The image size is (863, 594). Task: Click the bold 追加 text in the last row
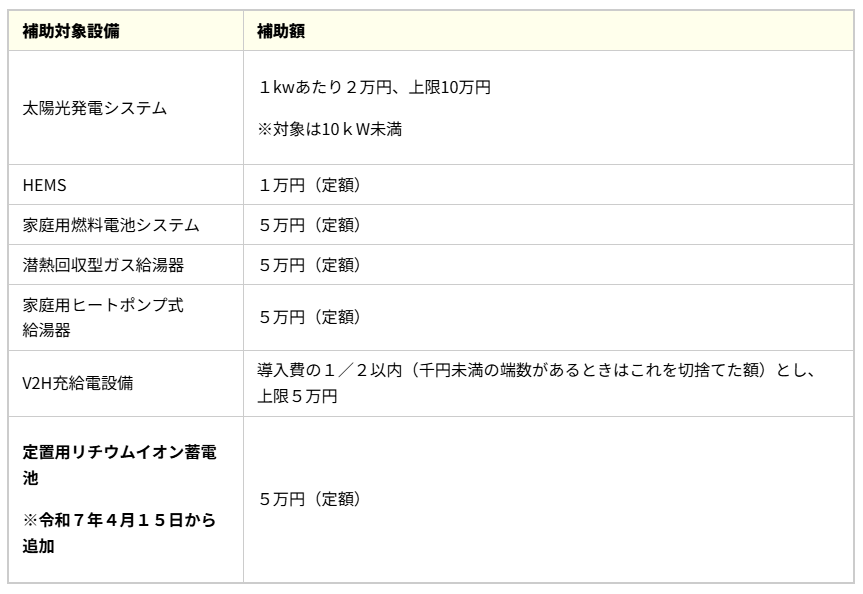pyautogui.click(x=36, y=548)
